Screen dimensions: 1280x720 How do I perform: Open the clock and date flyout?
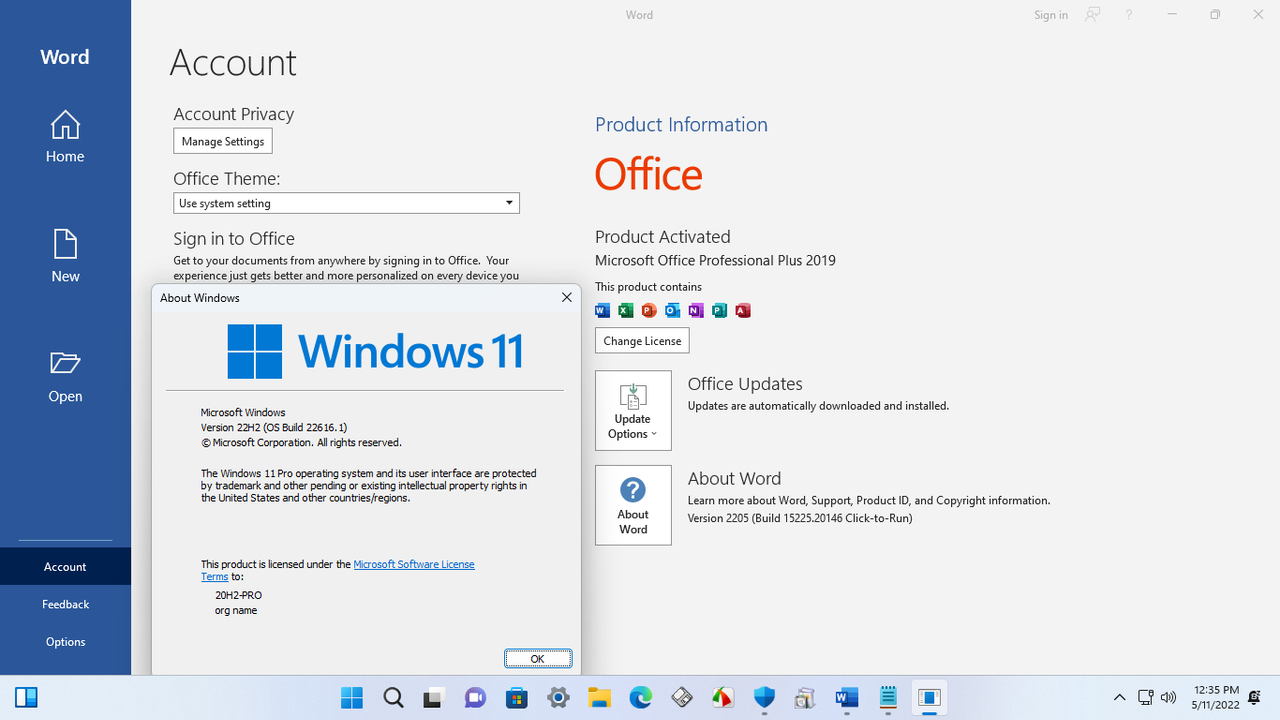pyautogui.click(x=1216, y=698)
